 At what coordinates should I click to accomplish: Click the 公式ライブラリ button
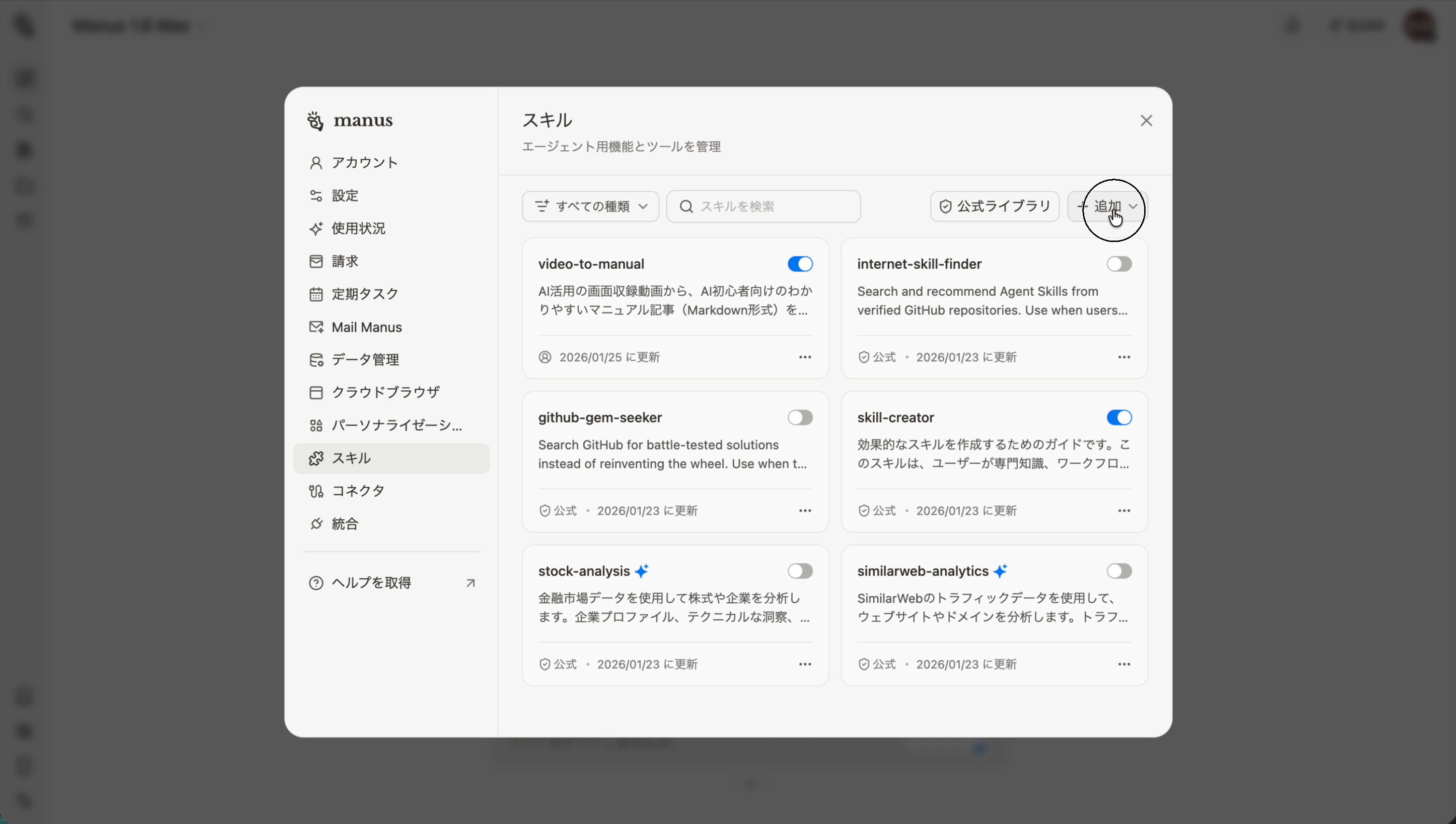tap(994, 206)
